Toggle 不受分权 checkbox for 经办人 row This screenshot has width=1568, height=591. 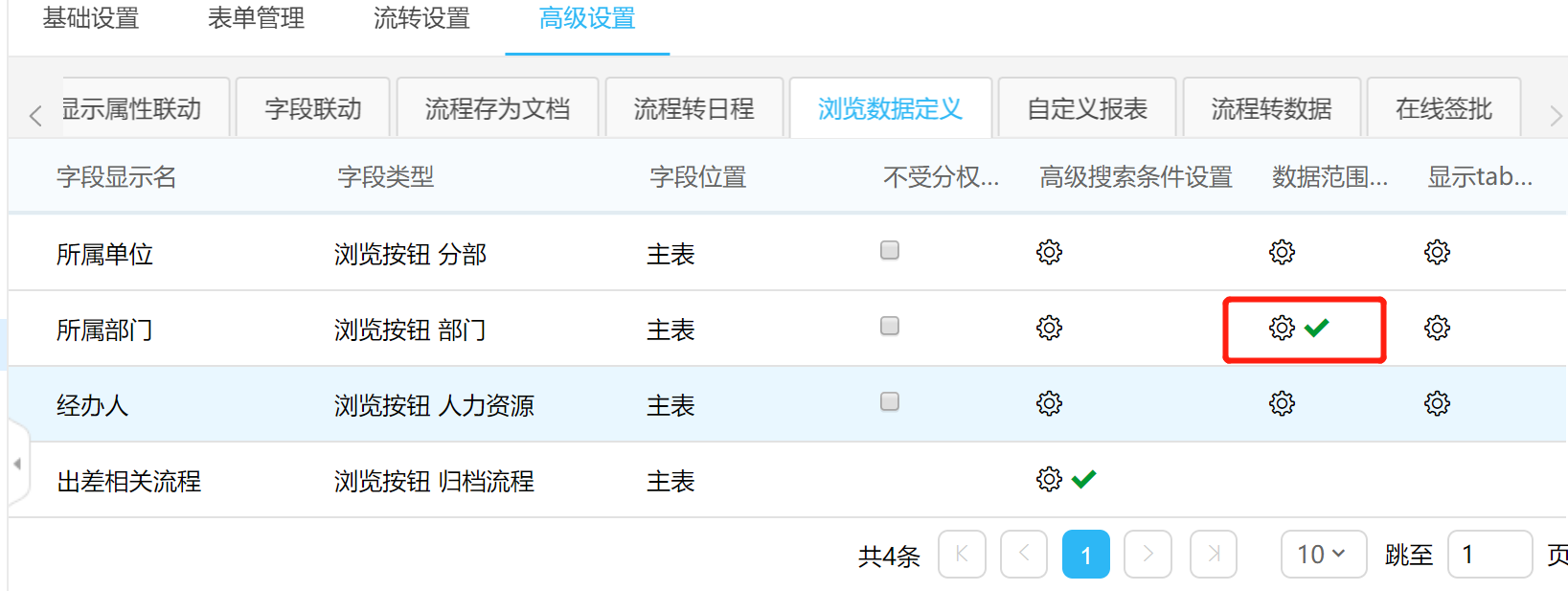pyautogui.click(x=890, y=401)
